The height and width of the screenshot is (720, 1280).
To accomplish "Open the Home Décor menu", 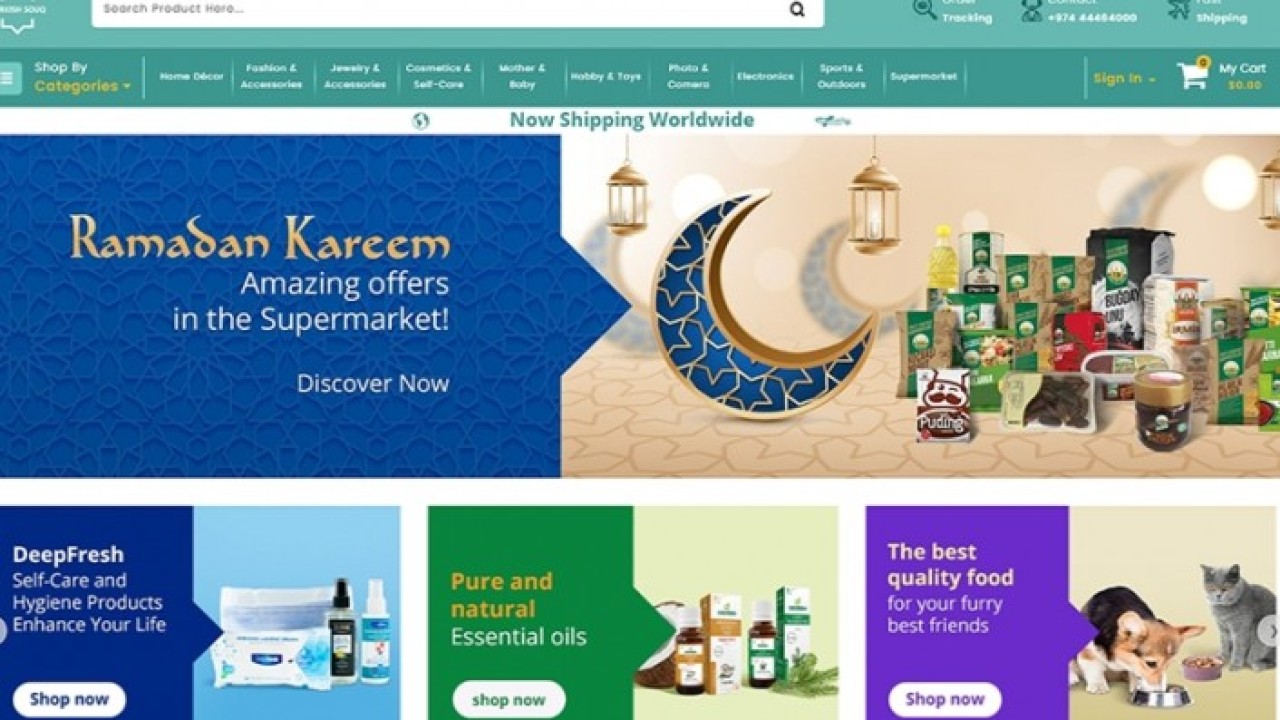I will pyautogui.click(x=191, y=76).
